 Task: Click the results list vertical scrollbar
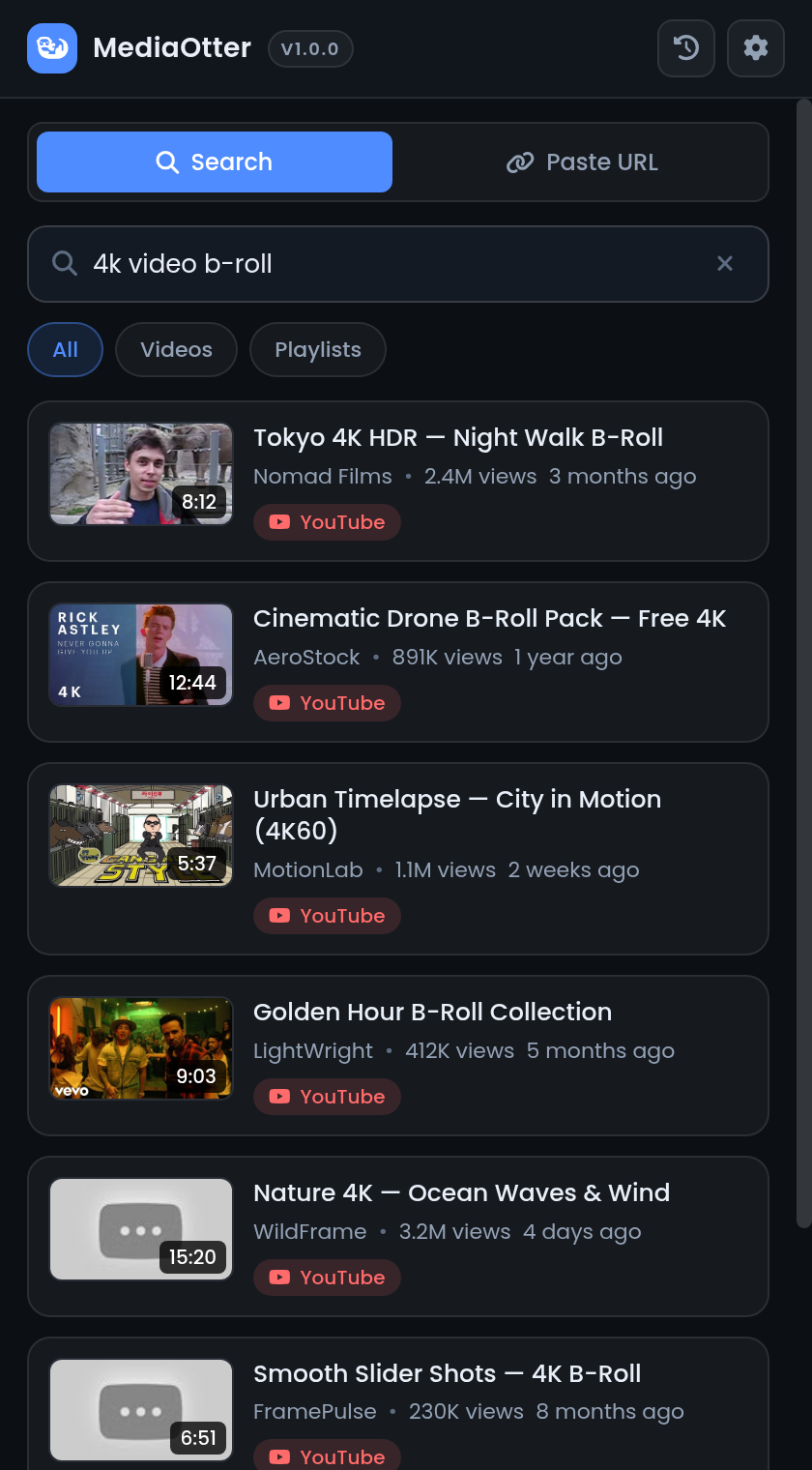pos(803,662)
